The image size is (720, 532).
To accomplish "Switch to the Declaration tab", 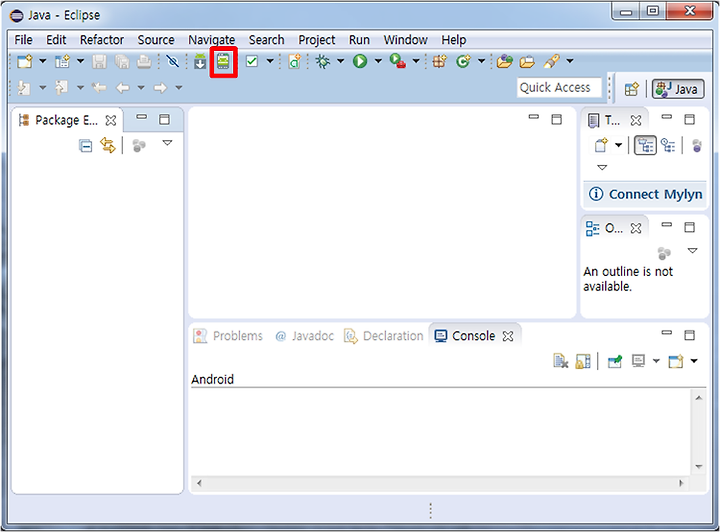I will pyautogui.click(x=384, y=336).
